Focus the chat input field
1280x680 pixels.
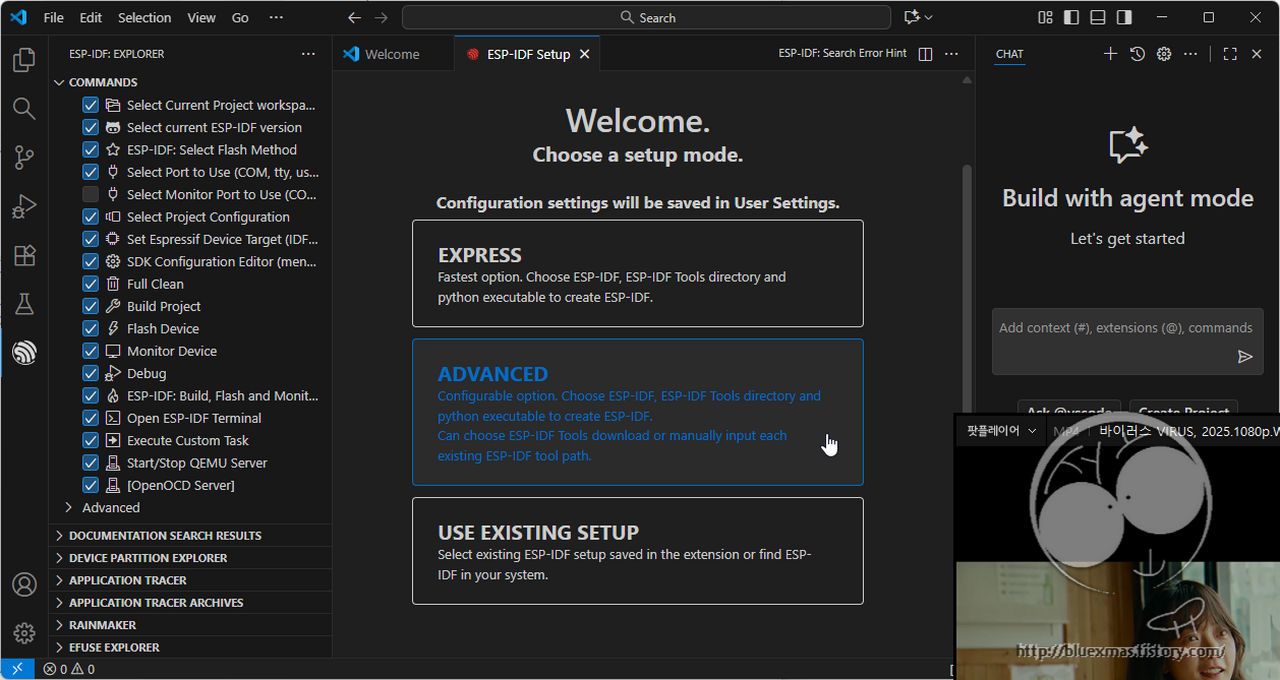[1127, 328]
